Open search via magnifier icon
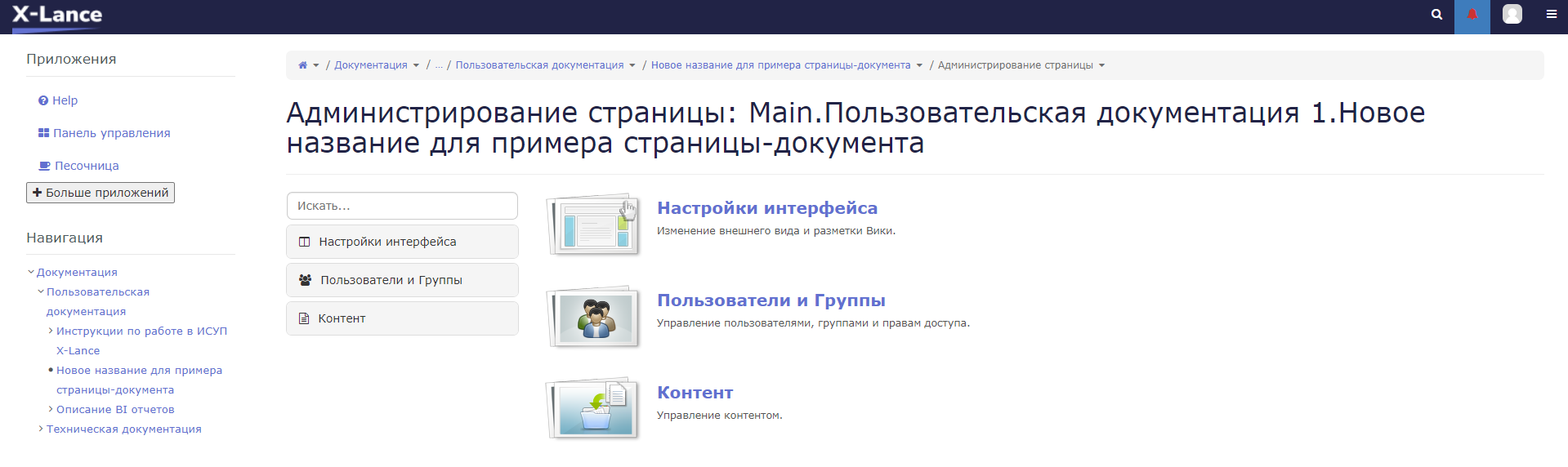This screenshot has width=1568, height=467. pyautogui.click(x=1436, y=15)
